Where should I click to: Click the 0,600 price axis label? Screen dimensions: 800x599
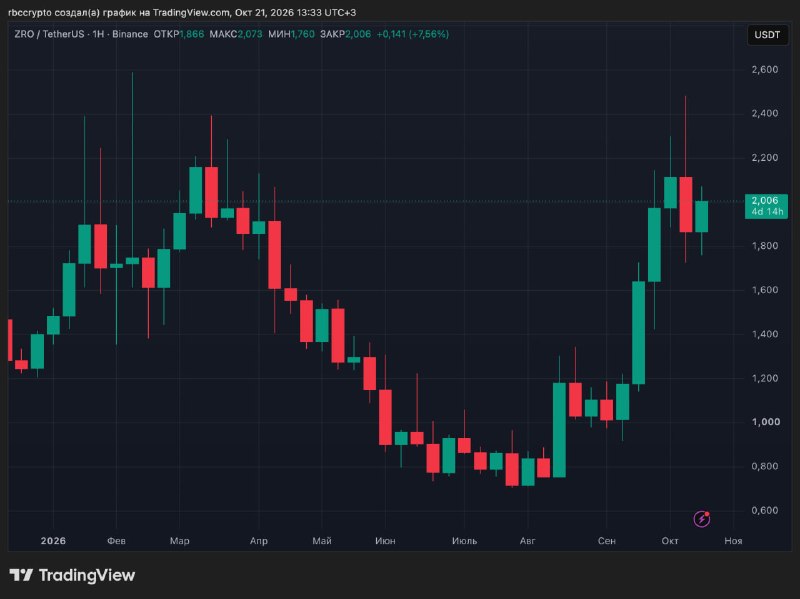[x=765, y=510]
